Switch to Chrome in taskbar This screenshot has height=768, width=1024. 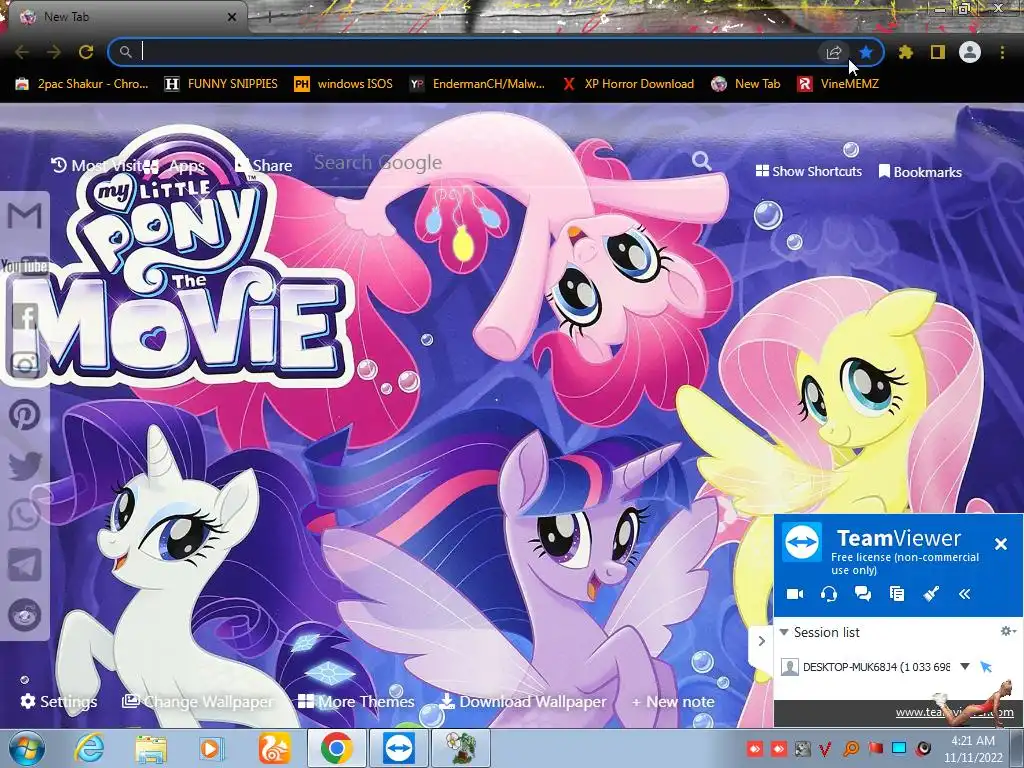336,748
